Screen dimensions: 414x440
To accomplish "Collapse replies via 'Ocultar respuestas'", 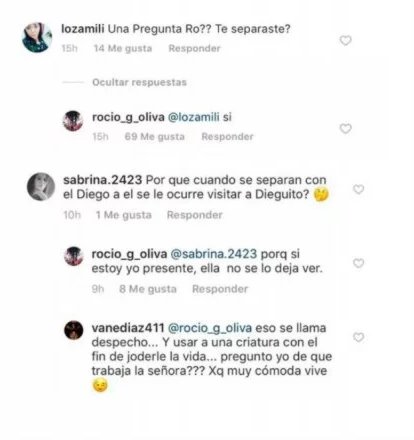I will click(139, 82).
